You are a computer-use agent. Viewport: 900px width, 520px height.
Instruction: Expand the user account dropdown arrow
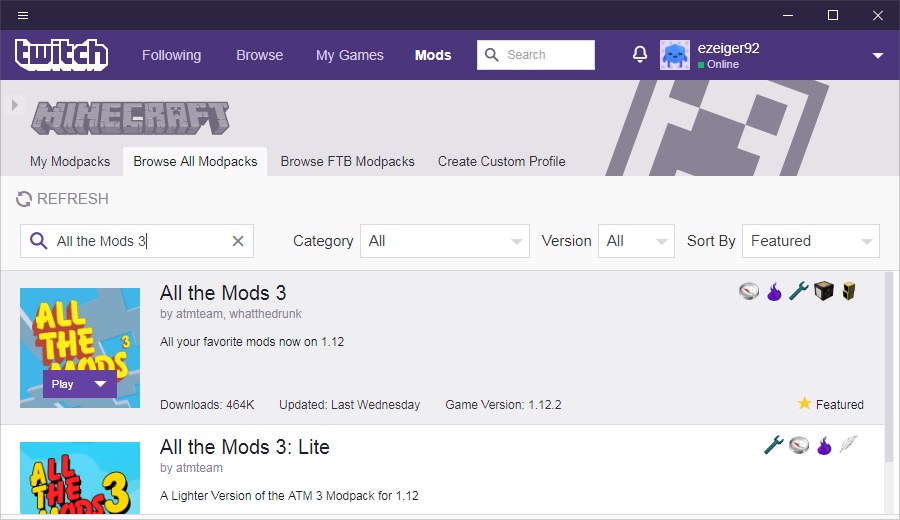878,56
